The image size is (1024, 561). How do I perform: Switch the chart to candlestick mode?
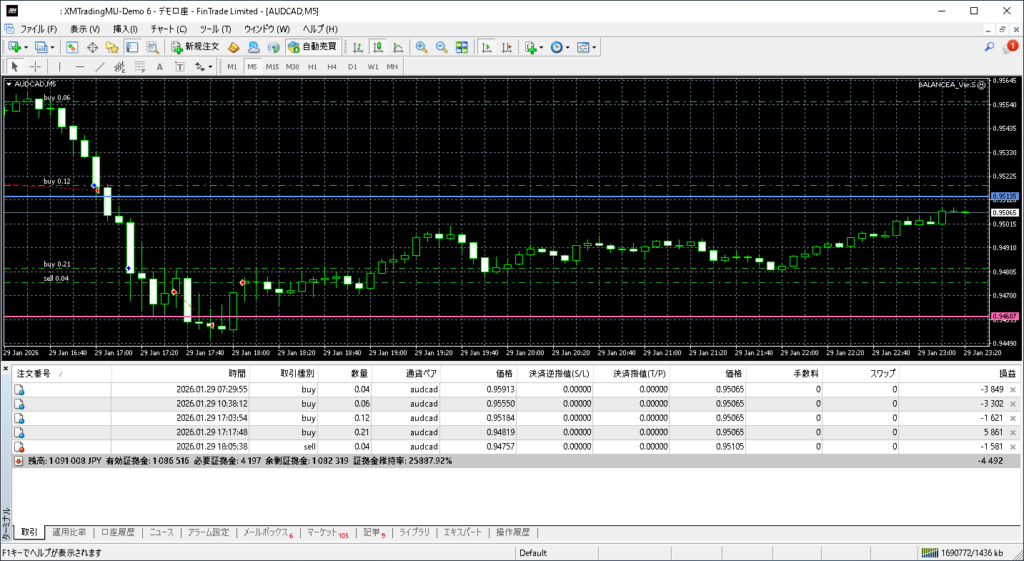click(x=379, y=47)
